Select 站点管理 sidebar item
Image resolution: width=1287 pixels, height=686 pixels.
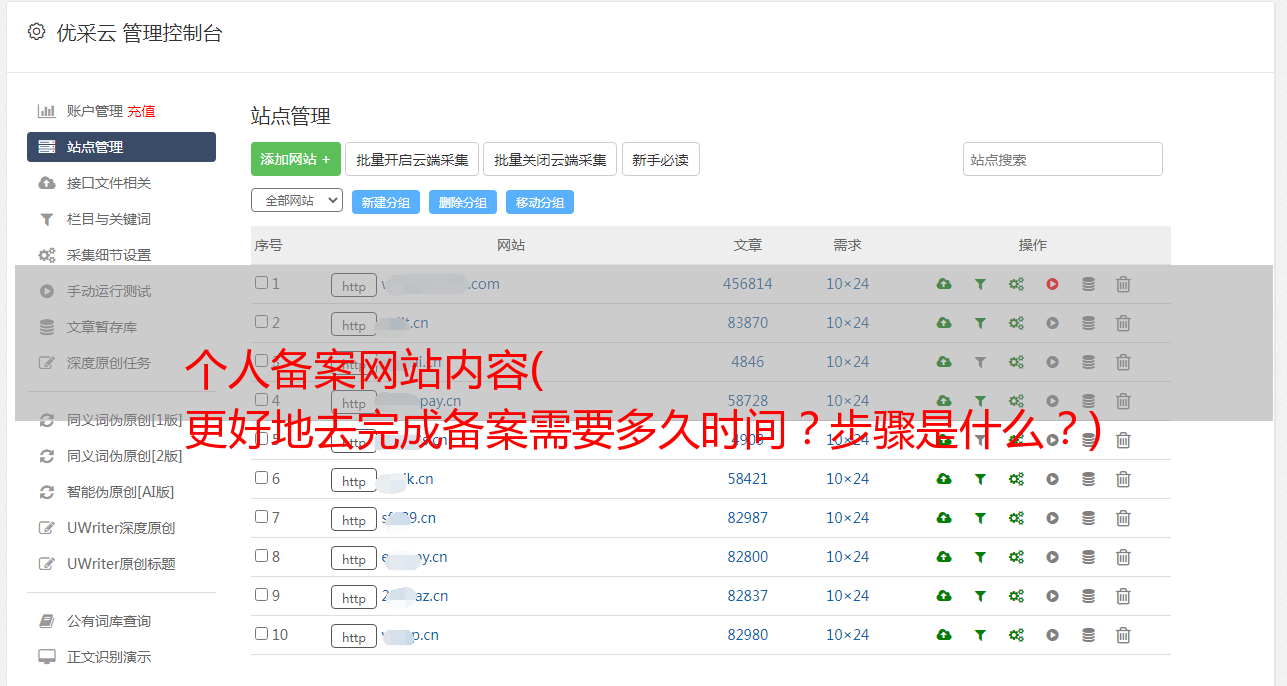click(x=121, y=147)
